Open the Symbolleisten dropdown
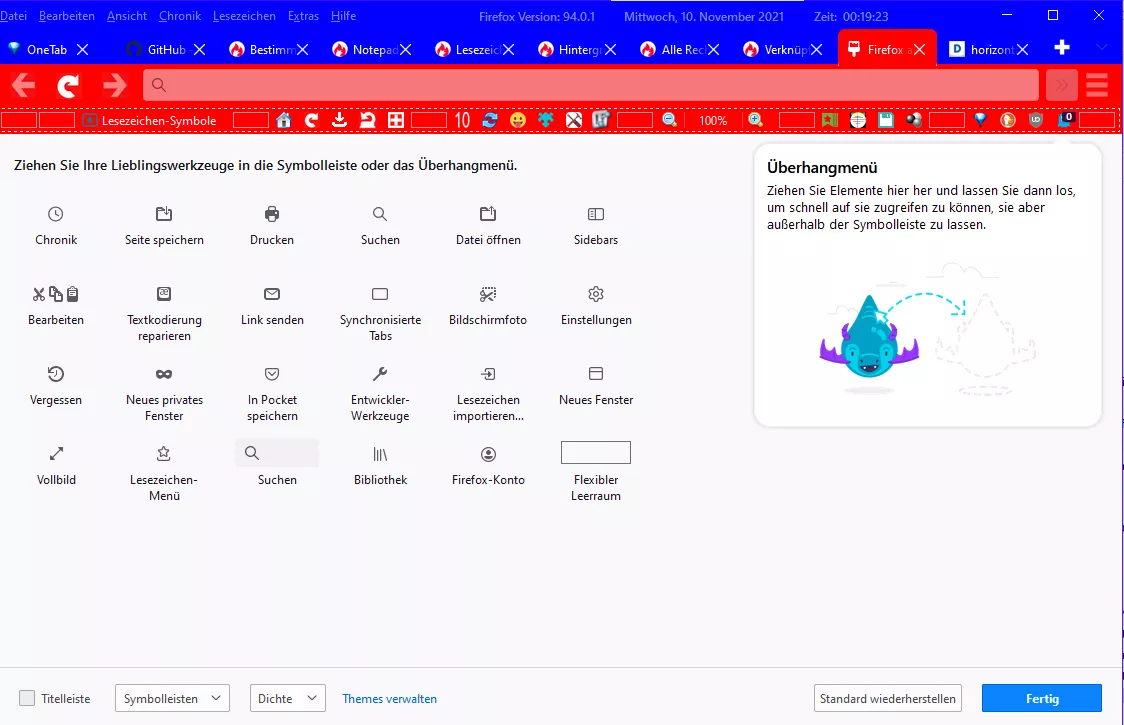The height and width of the screenshot is (725, 1124). [173, 698]
